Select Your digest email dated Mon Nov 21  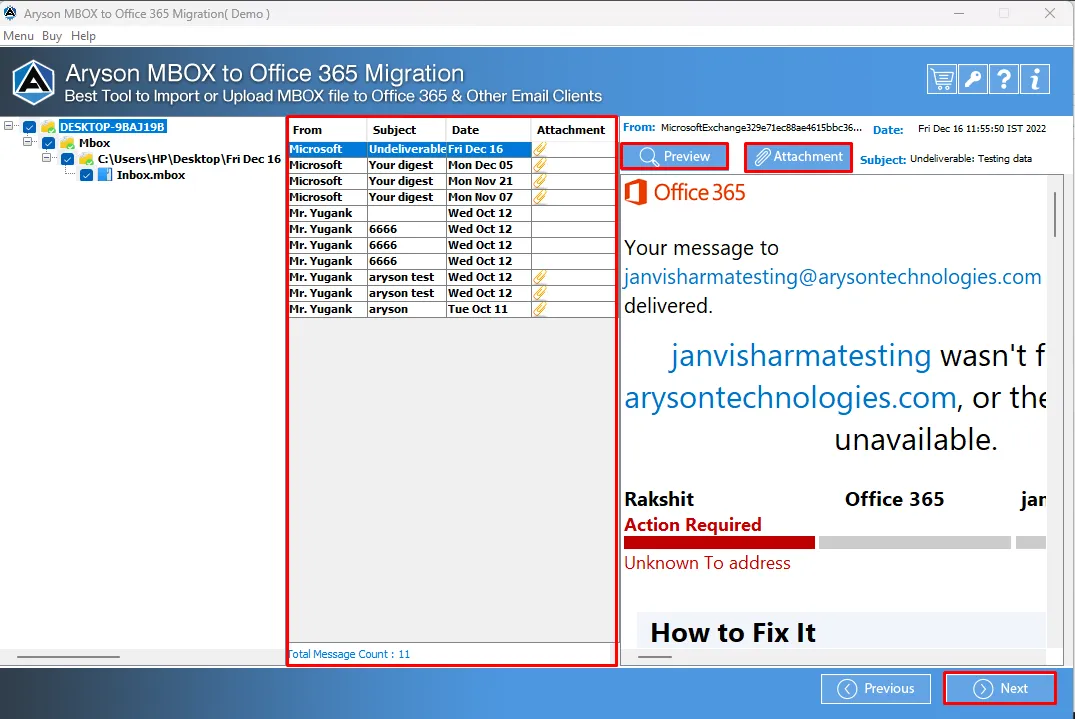(x=452, y=181)
